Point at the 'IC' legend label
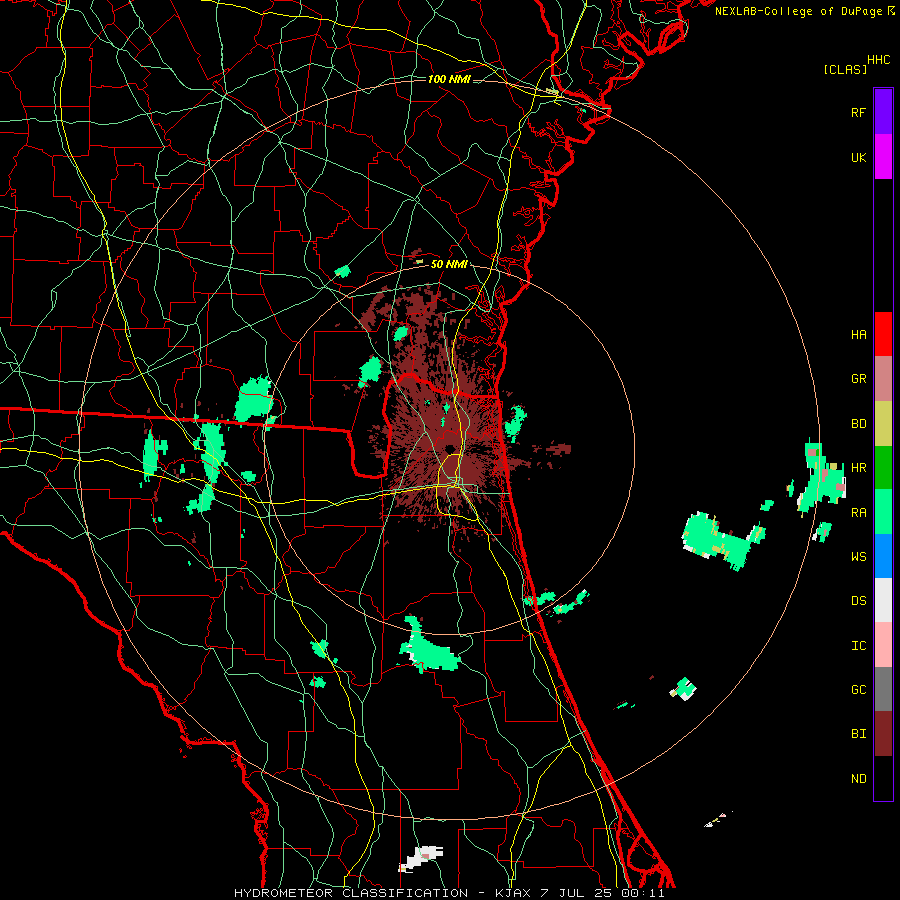 pos(859,646)
